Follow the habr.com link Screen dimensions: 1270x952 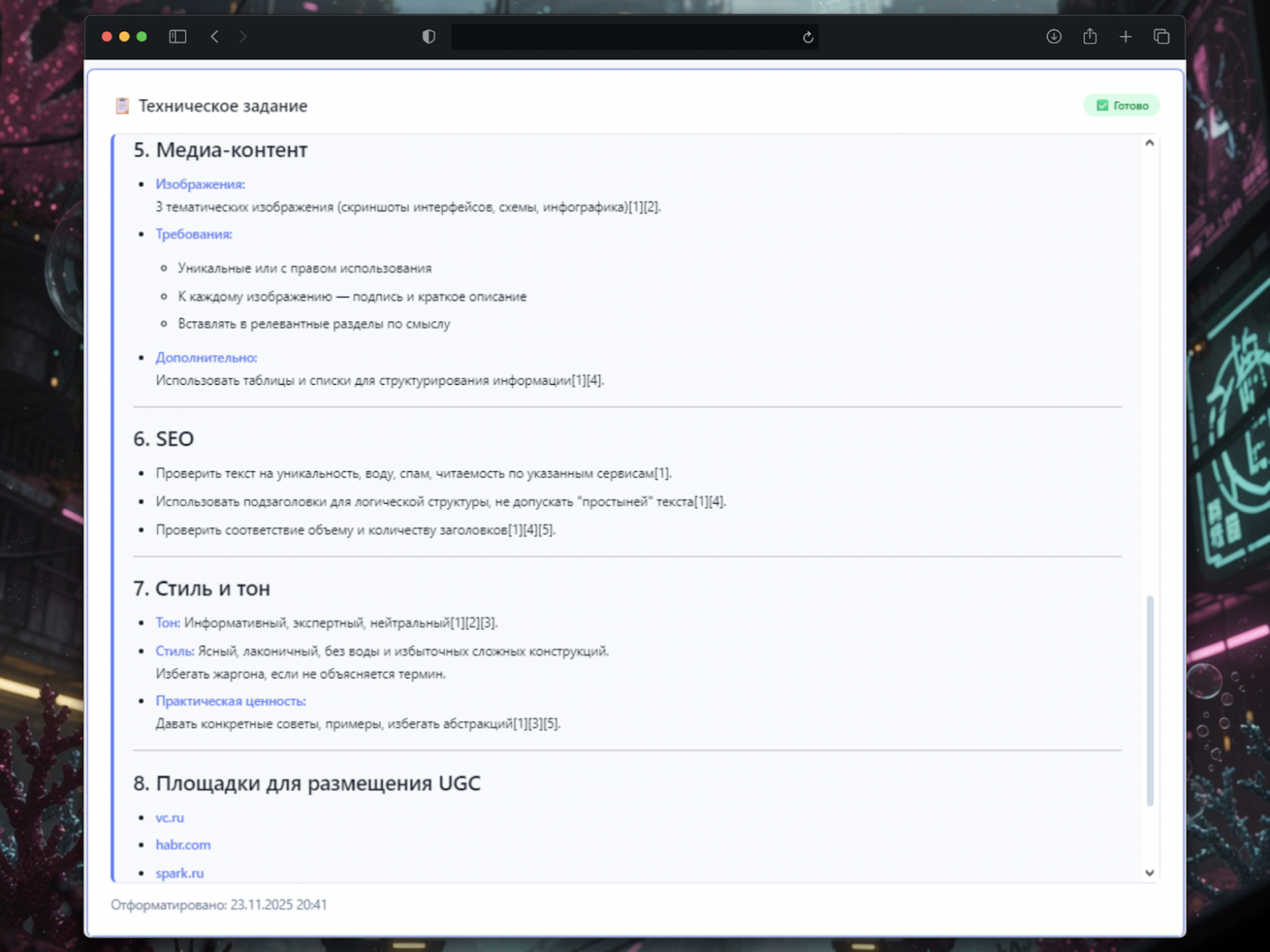pyautogui.click(x=183, y=845)
